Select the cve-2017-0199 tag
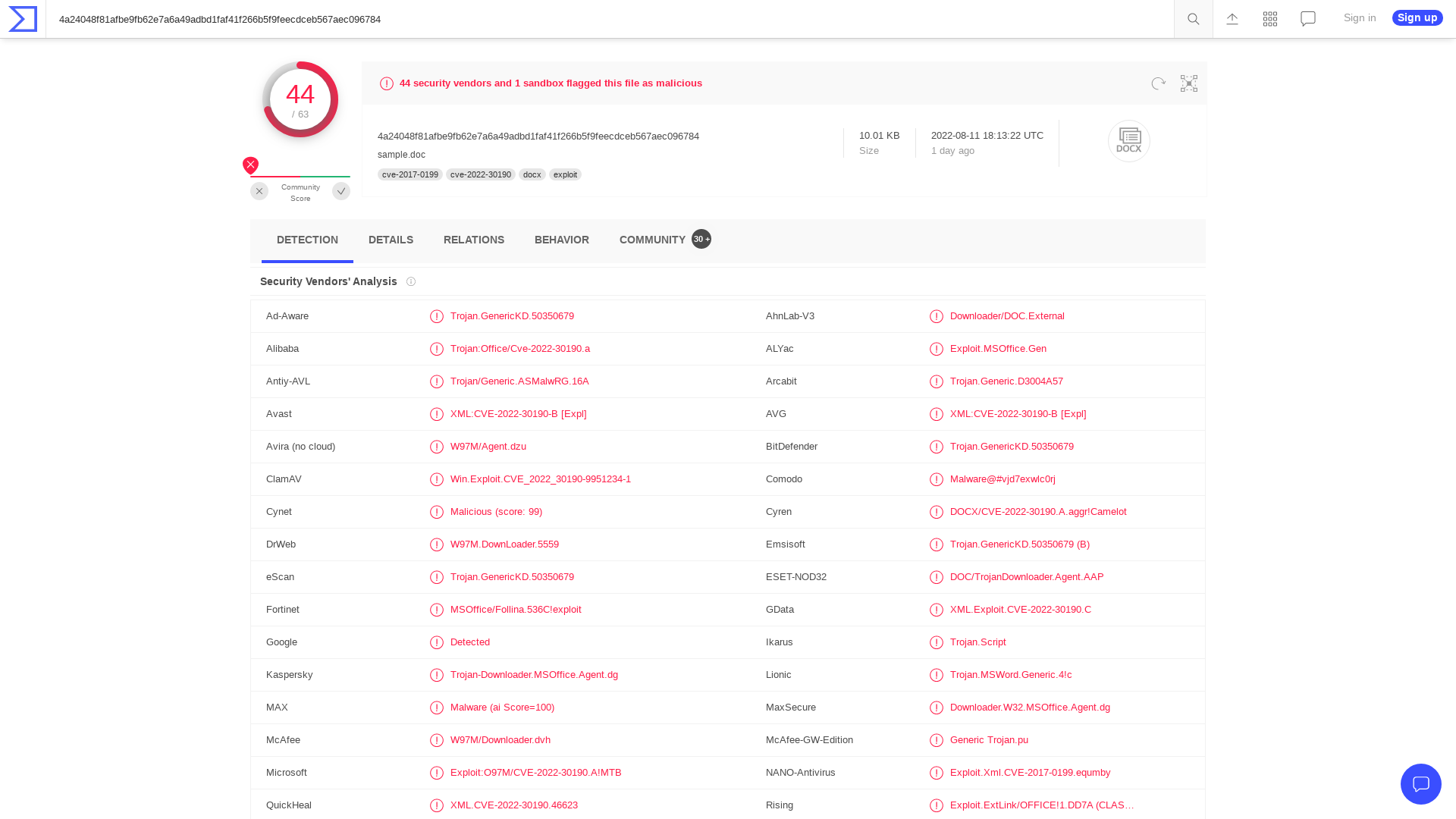Screen dimensions: 1456x819 (x=410, y=174)
